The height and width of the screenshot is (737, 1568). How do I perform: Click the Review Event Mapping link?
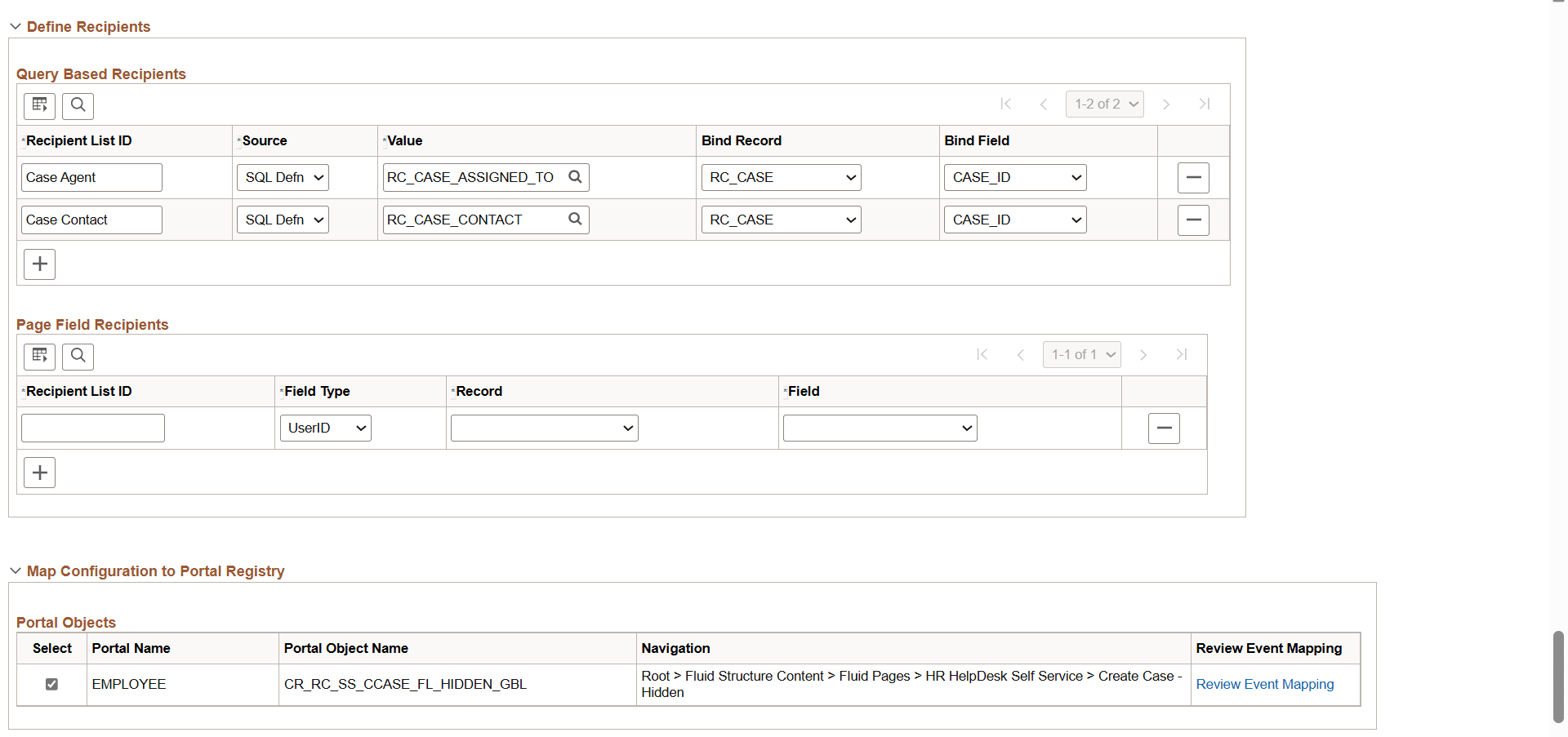coord(1264,684)
